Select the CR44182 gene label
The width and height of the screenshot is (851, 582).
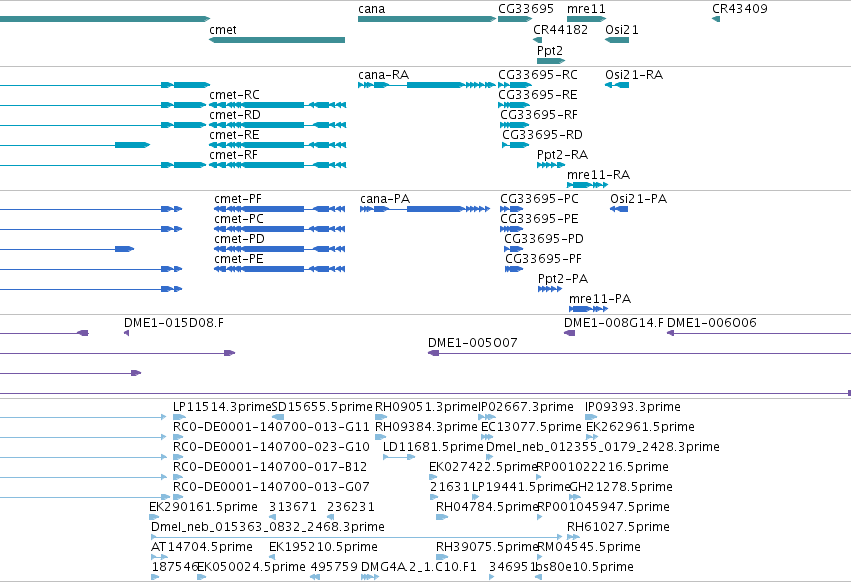(x=561, y=29)
